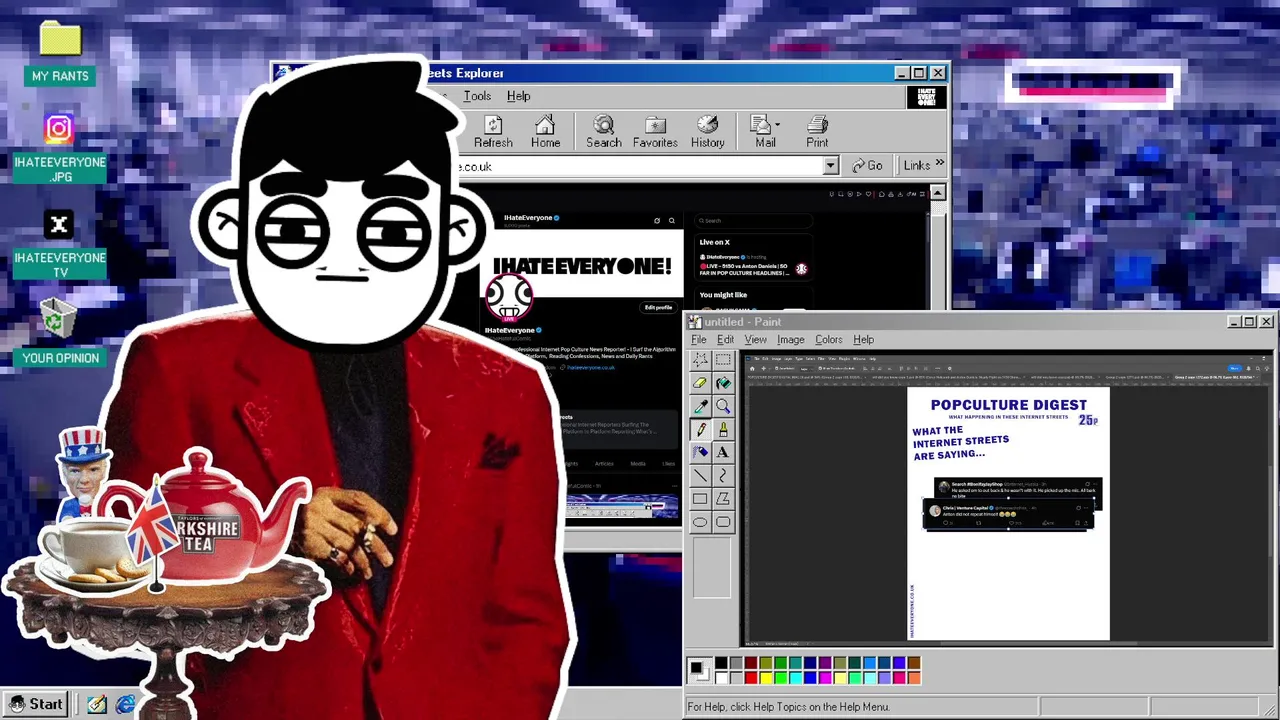1280x720 pixels.
Task: Select the Brush tool in Paint
Action: click(723, 429)
